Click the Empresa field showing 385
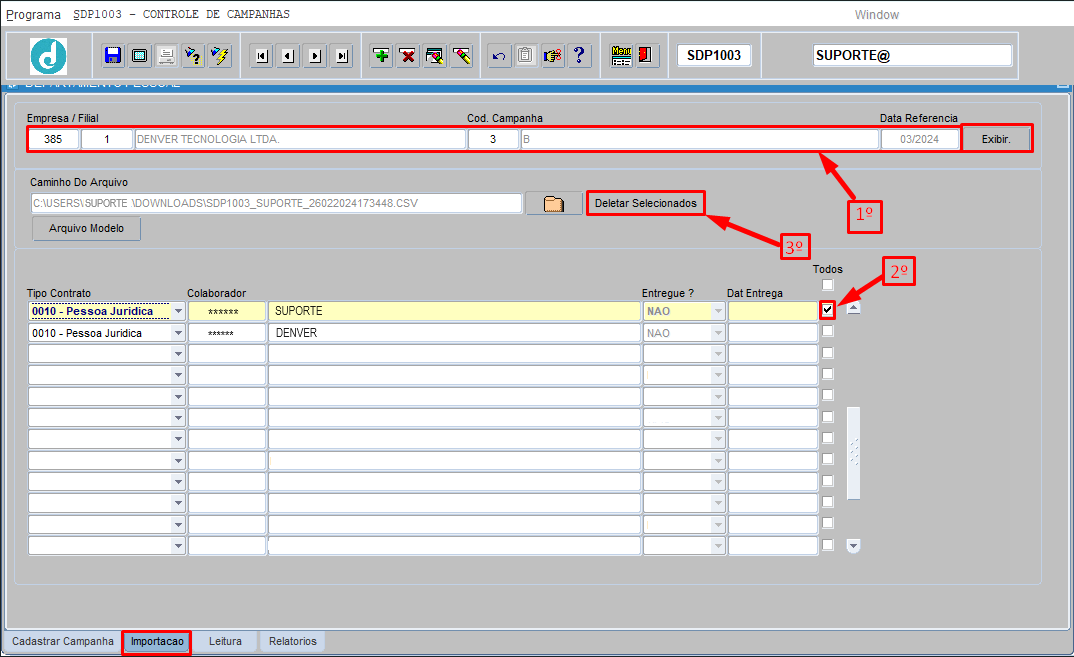Image resolution: width=1074 pixels, height=657 pixels. pos(53,139)
